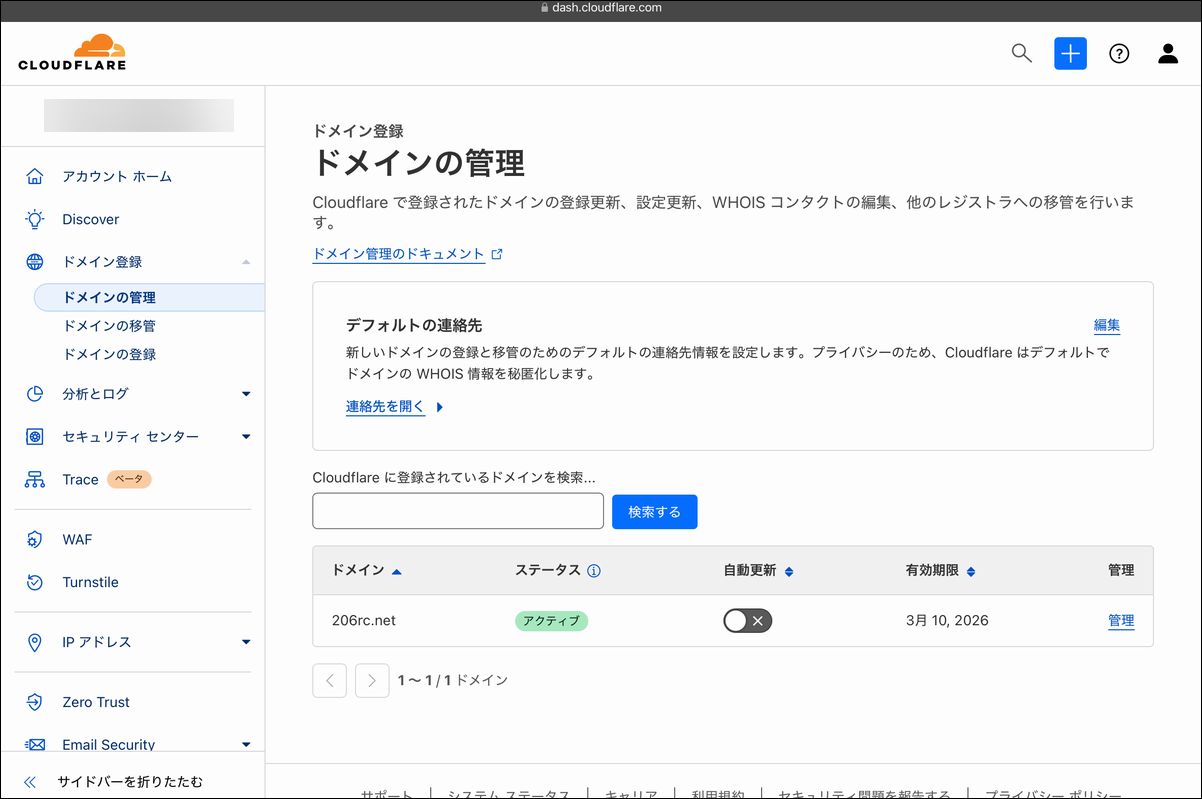Click the WAF shield icon
The width and height of the screenshot is (1202, 799).
pyautogui.click(x=35, y=540)
